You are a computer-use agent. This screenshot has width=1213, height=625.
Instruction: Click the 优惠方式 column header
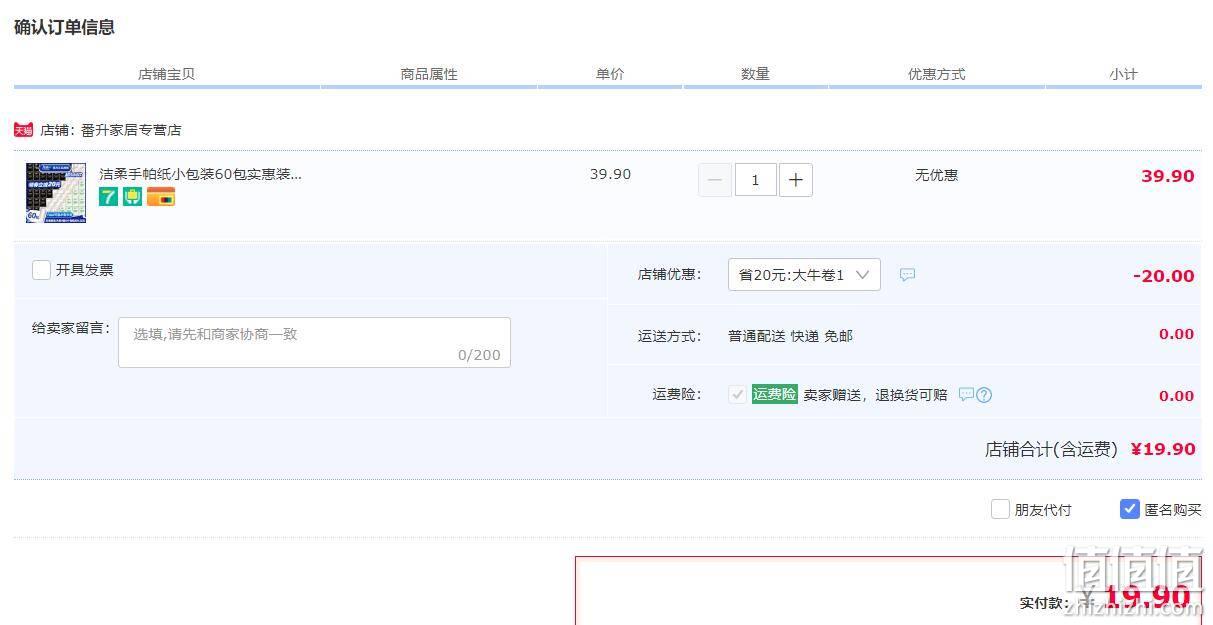point(937,74)
